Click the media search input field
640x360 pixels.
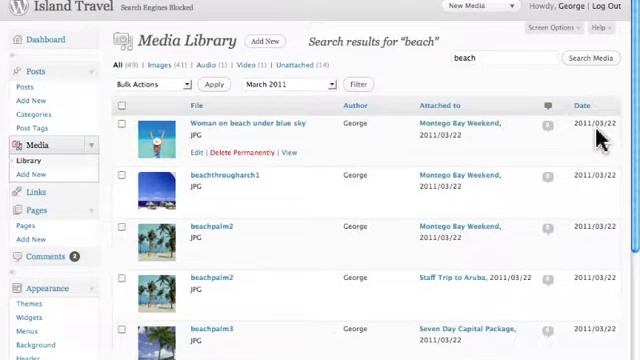504,58
